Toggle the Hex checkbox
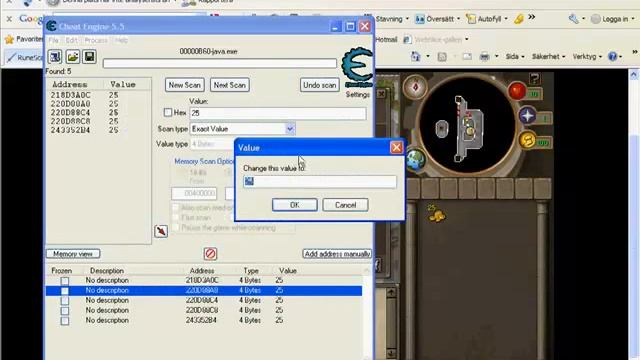This screenshot has width=640, height=360. pos(168,112)
